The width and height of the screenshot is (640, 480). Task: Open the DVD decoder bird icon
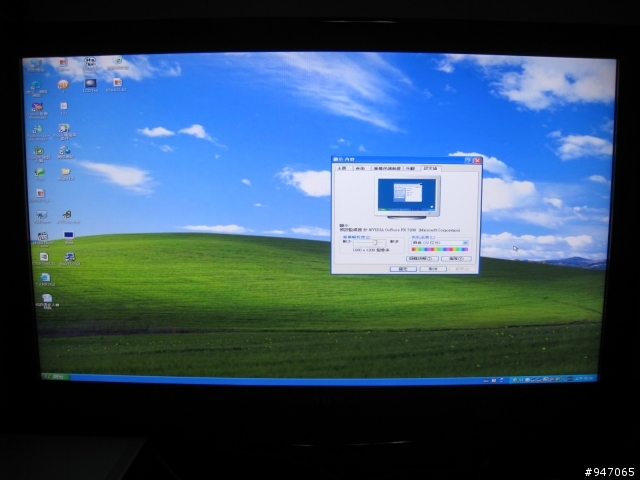pyautogui.click(x=68, y=217)
